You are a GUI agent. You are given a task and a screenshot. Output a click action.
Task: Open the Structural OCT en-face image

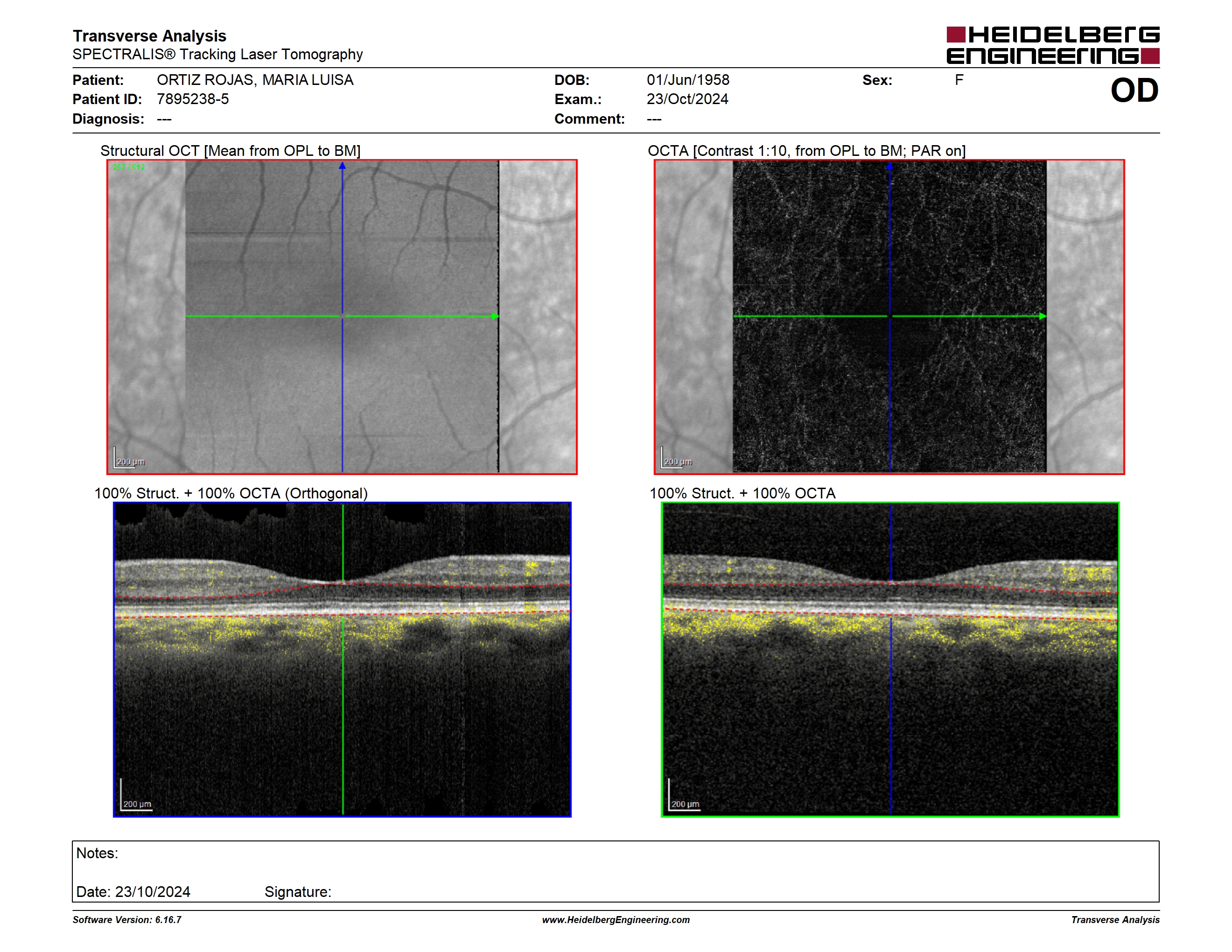click(x=342, y=317)
